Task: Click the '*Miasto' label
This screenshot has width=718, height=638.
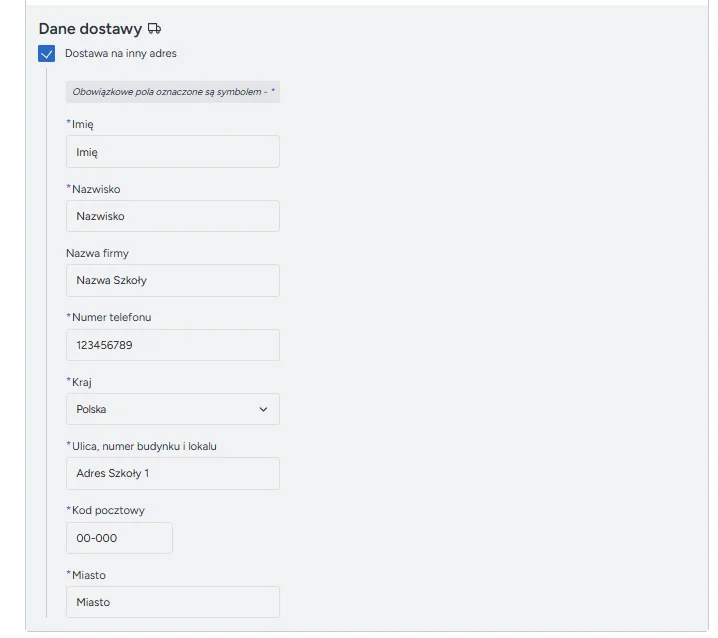Action: point(86,575)
